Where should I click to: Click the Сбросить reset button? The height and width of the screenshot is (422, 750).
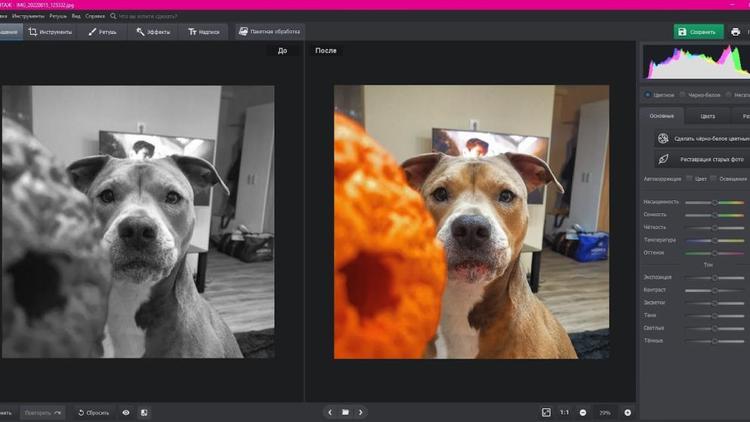(93, 412)
